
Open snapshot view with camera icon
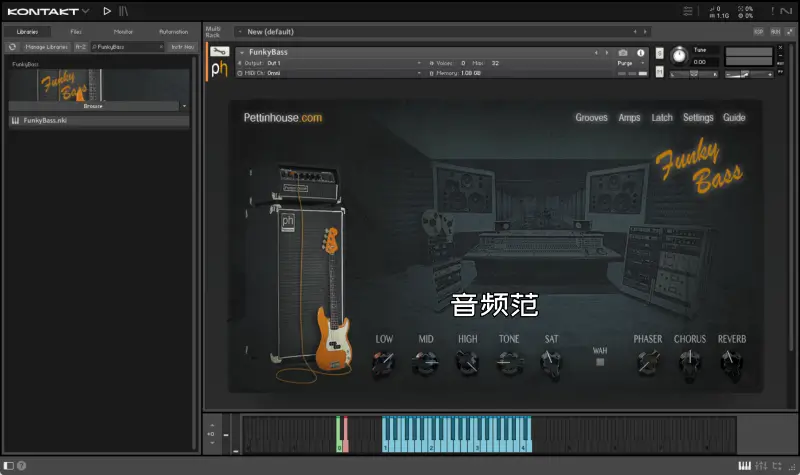[x=623, y=53]
